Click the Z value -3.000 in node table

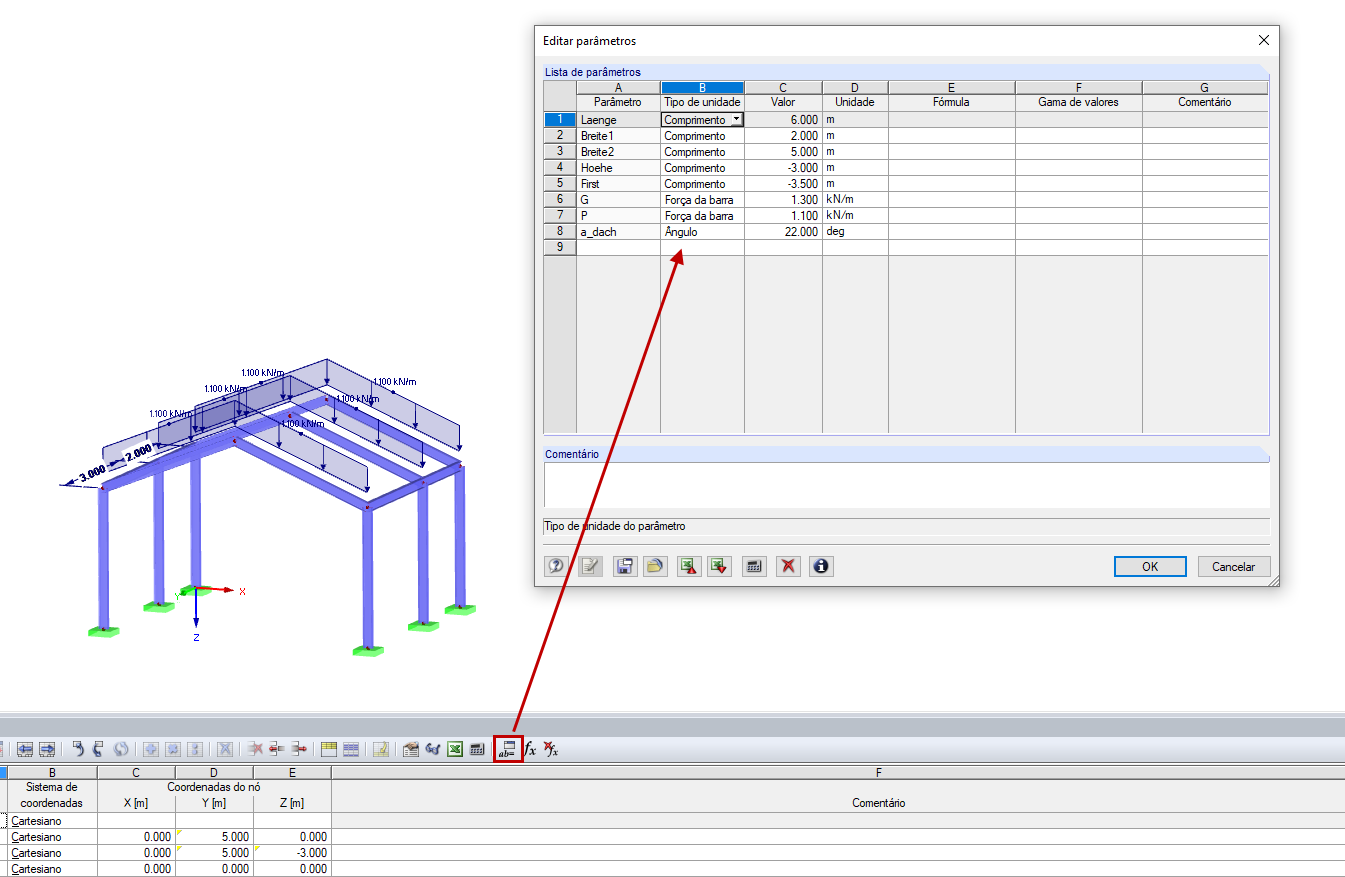pyautogui.click(x=292, y=853)
